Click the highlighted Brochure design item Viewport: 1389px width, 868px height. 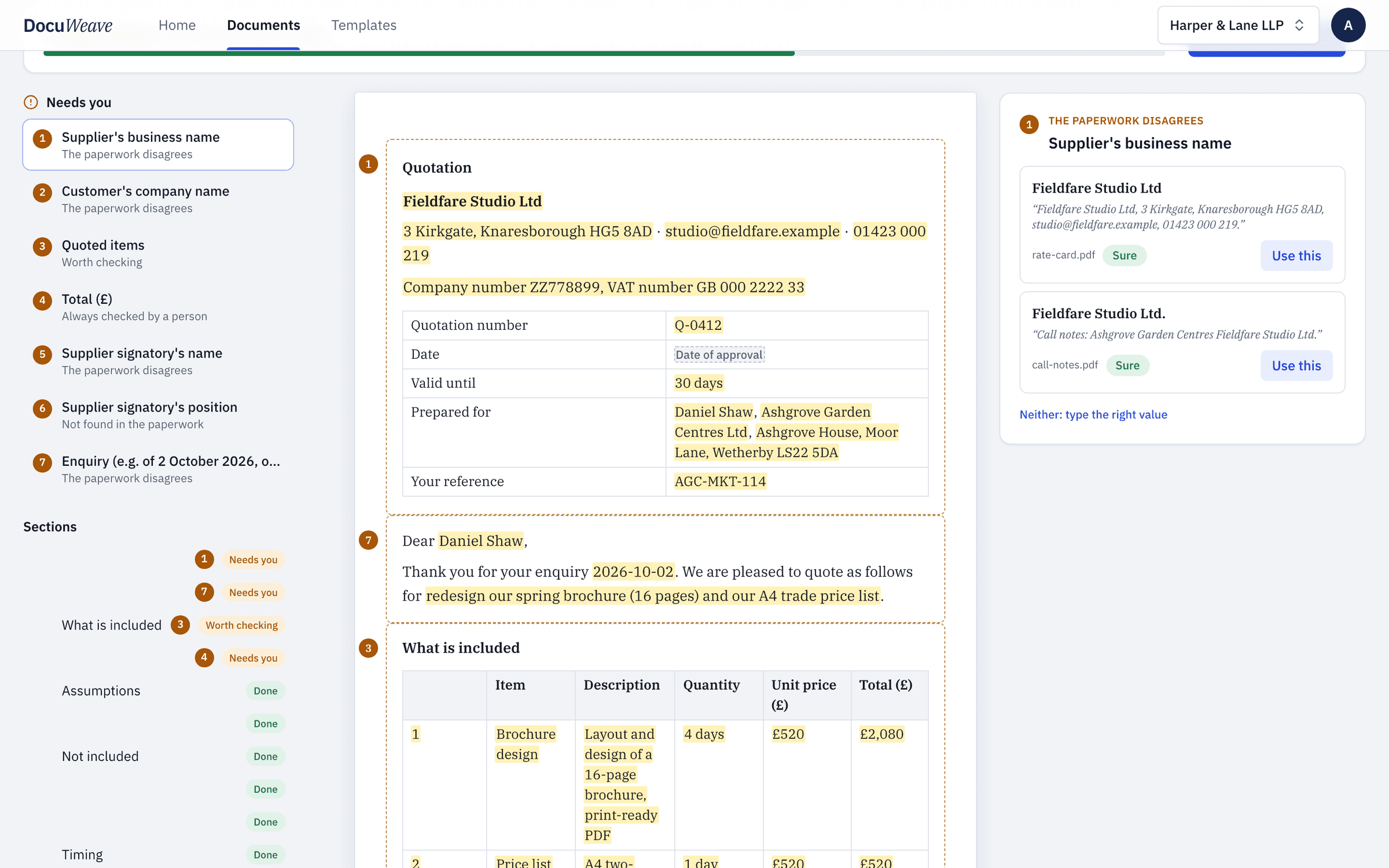pos(526,744)
